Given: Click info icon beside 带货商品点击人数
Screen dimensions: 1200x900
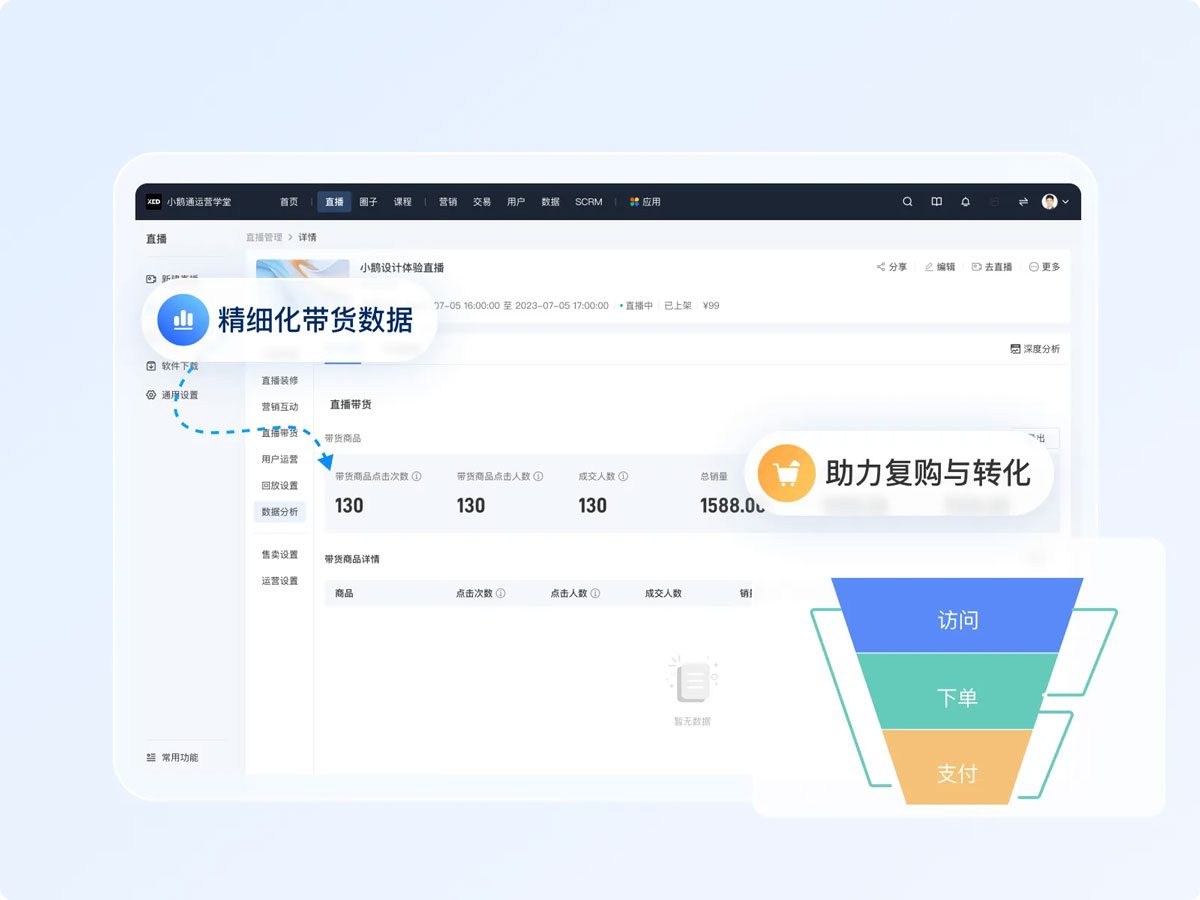Looking at the screenshot, I should coord(539,477).
